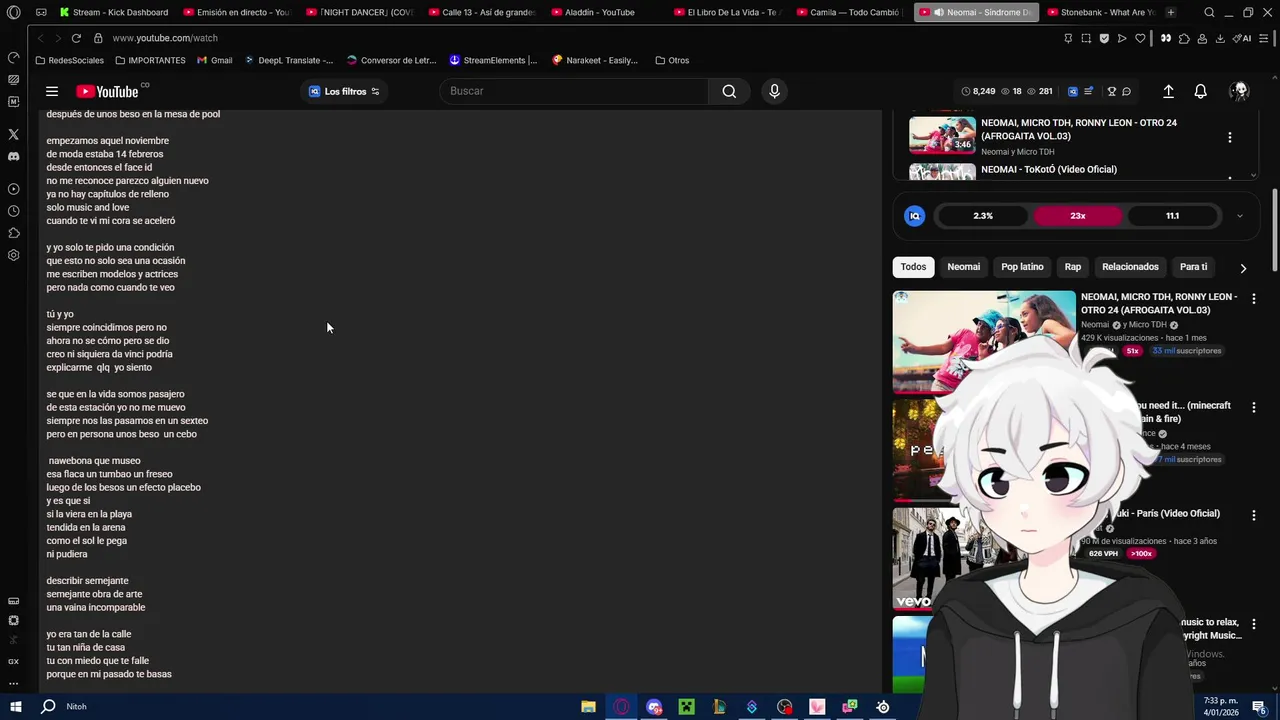Screen dimensions: 1280x720
Task: Select the Relacionados filter chip
Action: pos(1130,267)
